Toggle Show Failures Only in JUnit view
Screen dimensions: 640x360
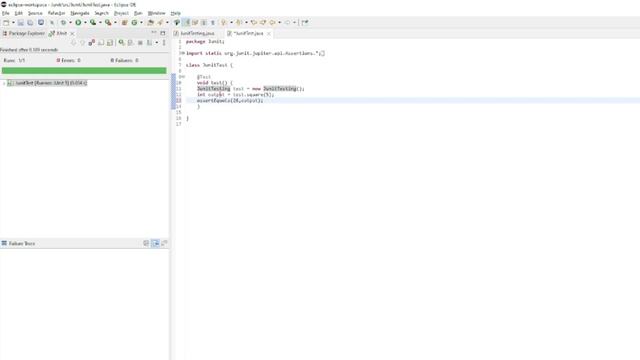[91, 42]
